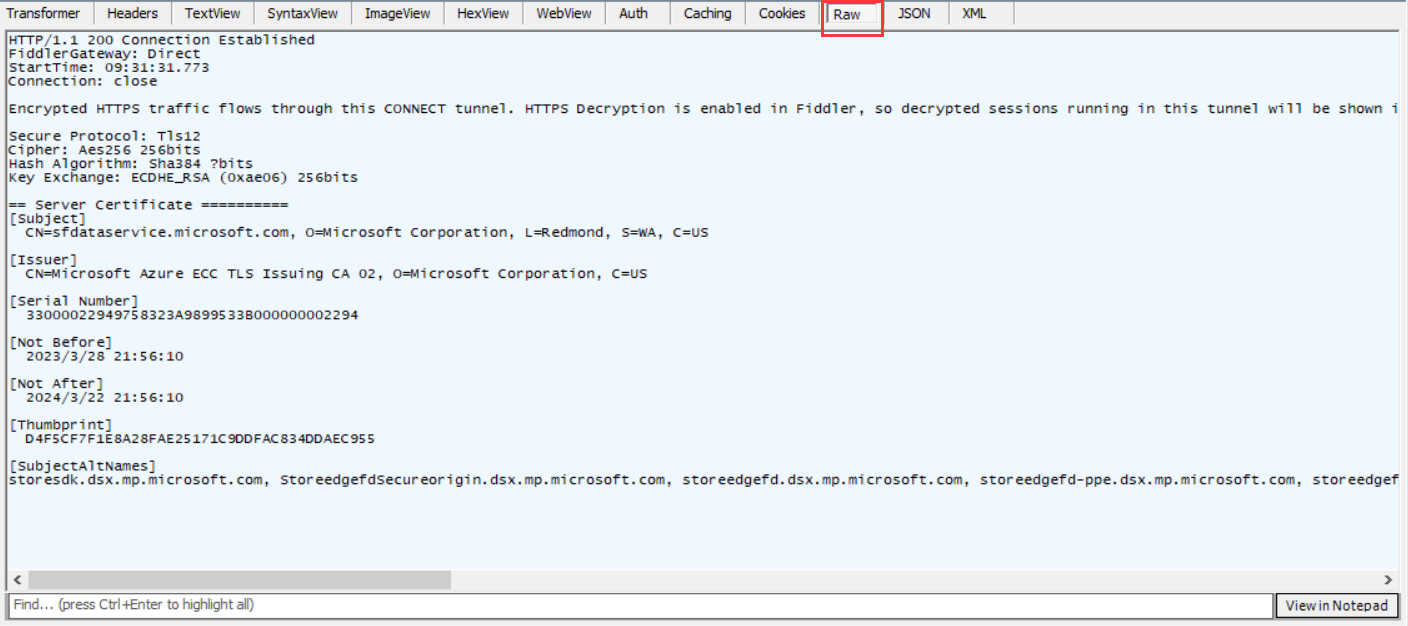Click the 'Cipher: Aes256 256bits' line

pos(104,150)
